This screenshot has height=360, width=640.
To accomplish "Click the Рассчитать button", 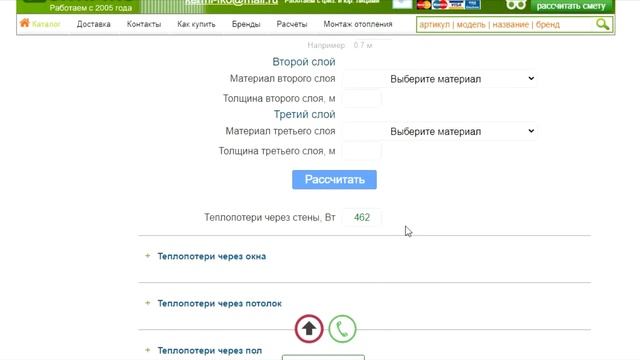I will tap(334, 180).
